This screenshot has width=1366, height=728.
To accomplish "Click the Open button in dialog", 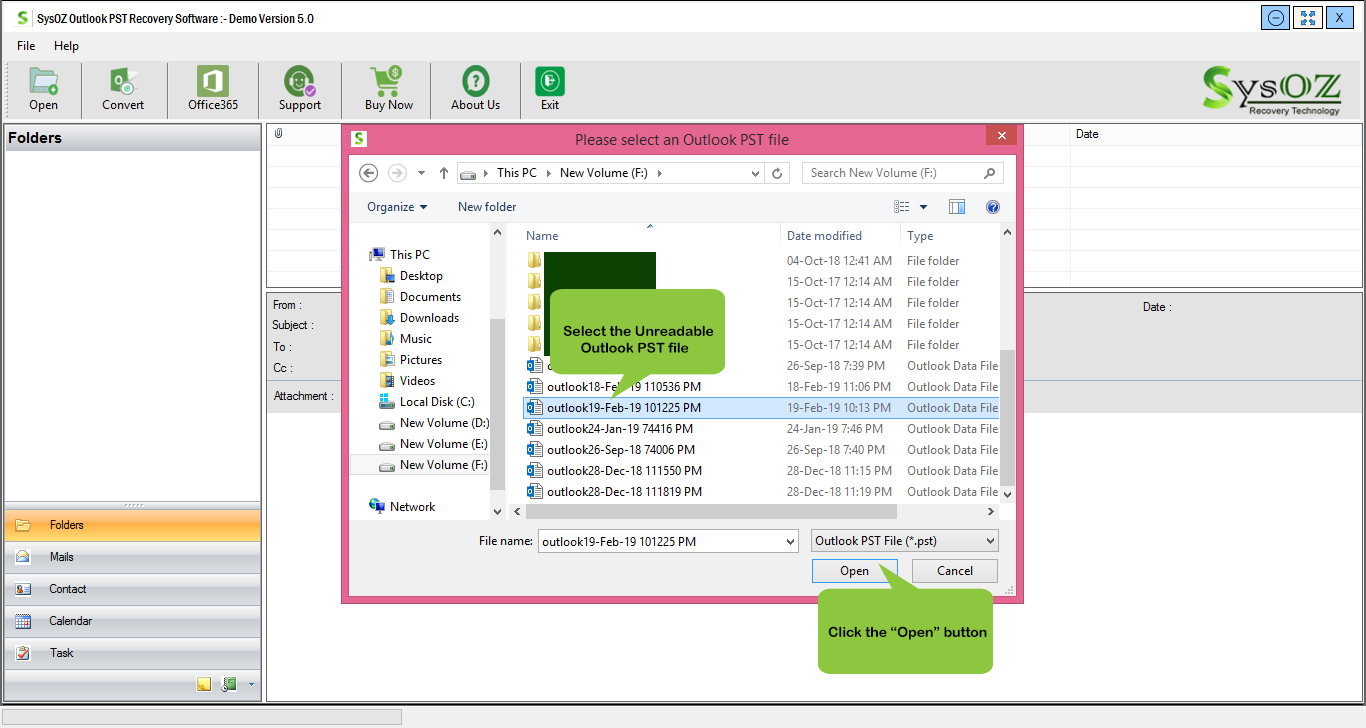I will pyautogui.click(x=854, y=571).
